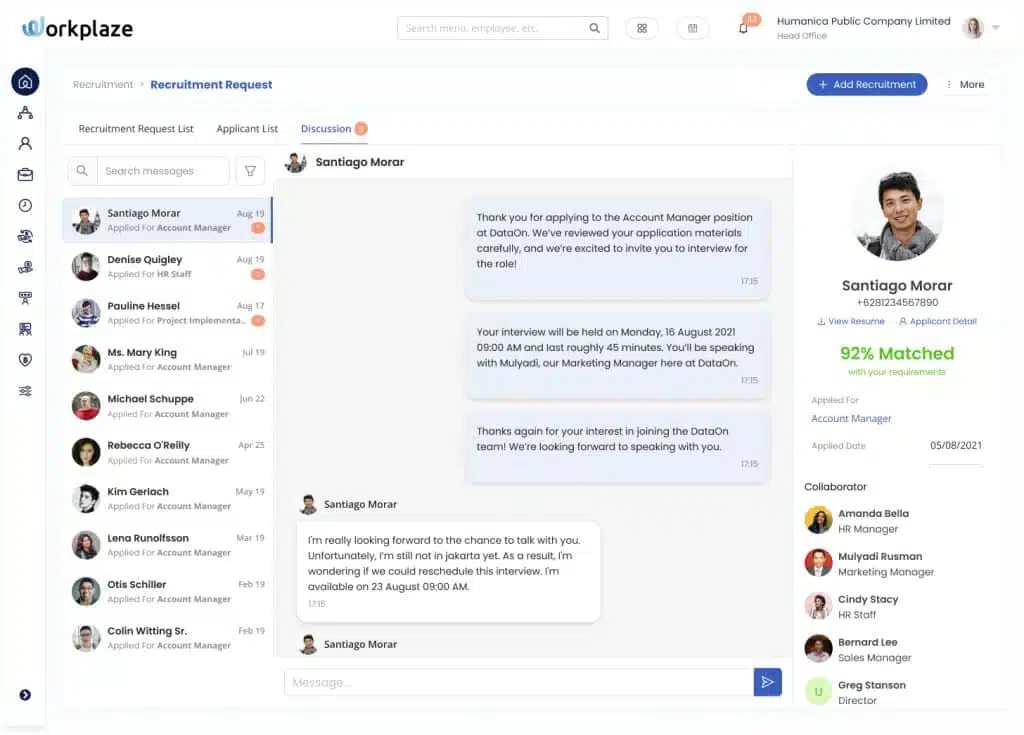Select collaborator Bernard Lee
Viewport: 1024px width, 735px height.
pyautogui.click(x=858, y=650)
